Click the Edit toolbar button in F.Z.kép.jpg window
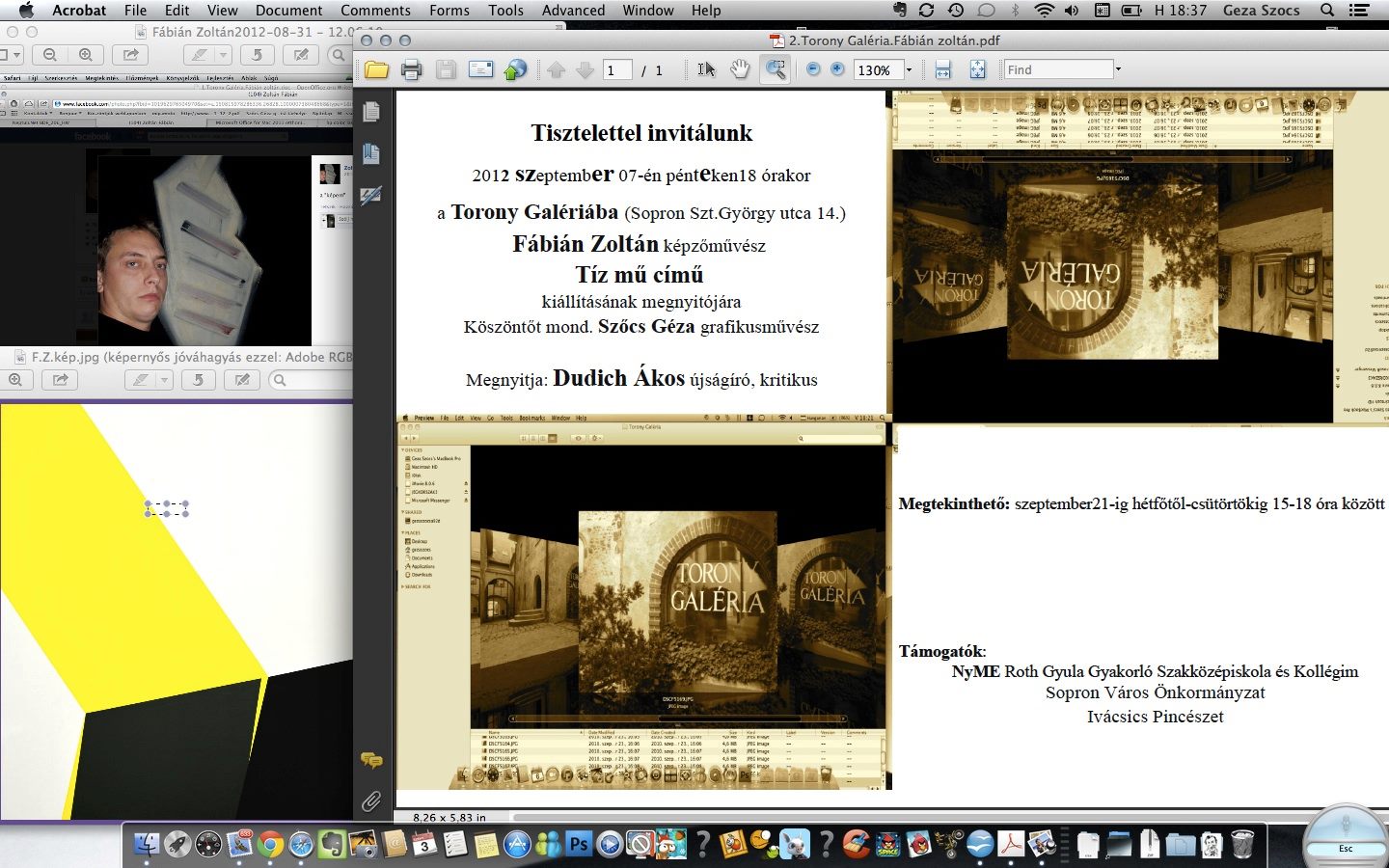 click(x=242, y=380)
